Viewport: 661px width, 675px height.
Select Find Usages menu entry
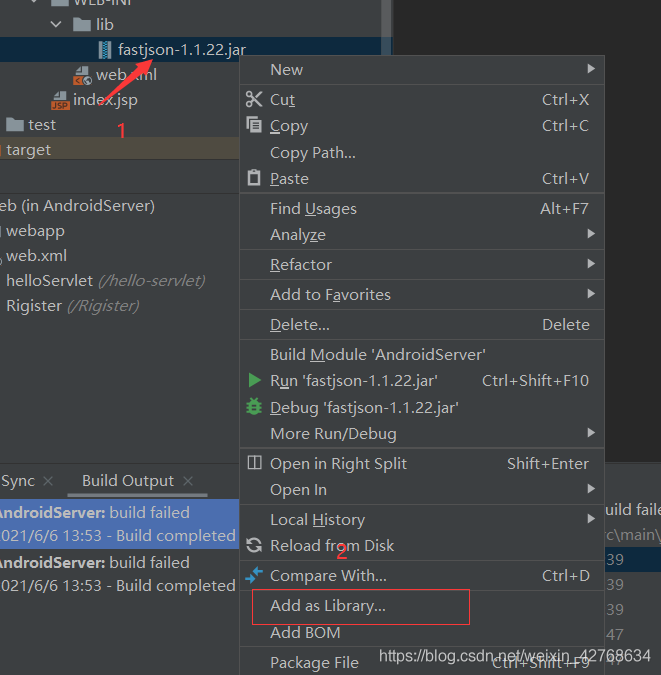pyautogui.click(x=422, y=209)
